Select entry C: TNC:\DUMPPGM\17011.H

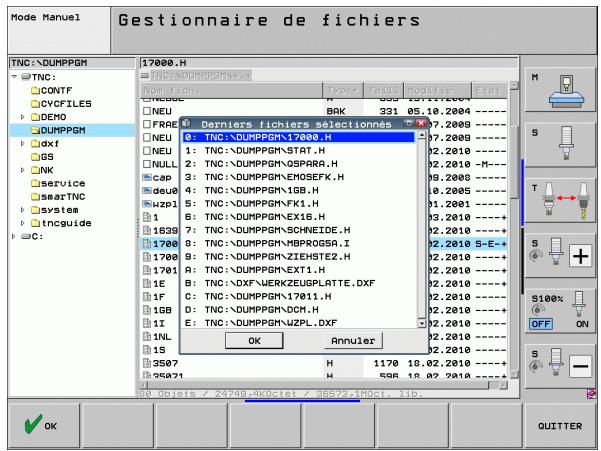(299, 297)
